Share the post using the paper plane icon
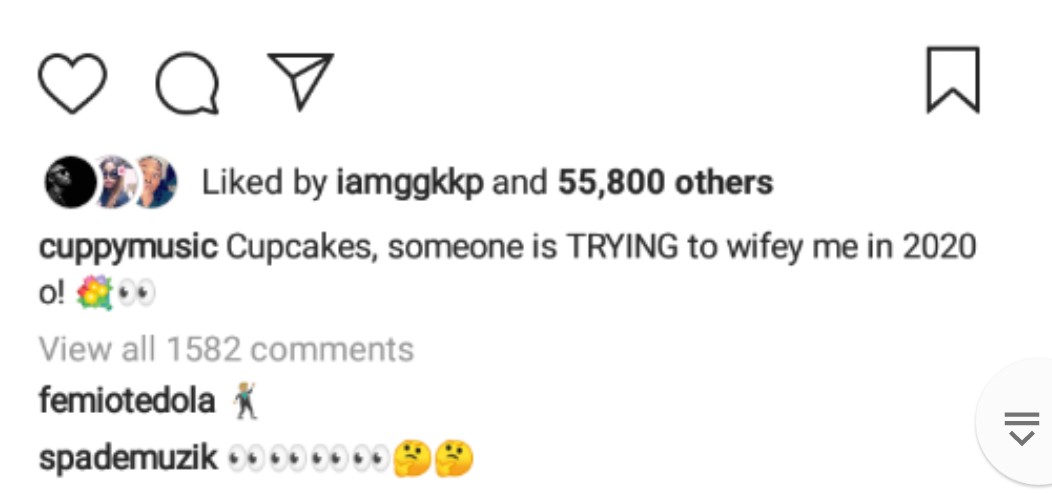Viewport: 1052px width, 493px height. (x=299, y=80)
